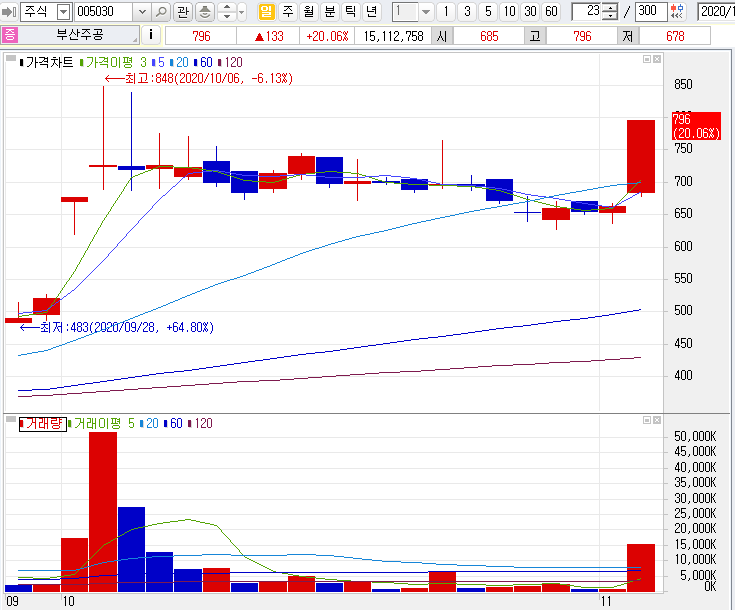Click the pink 증 margin badge icon

point(10,35)
